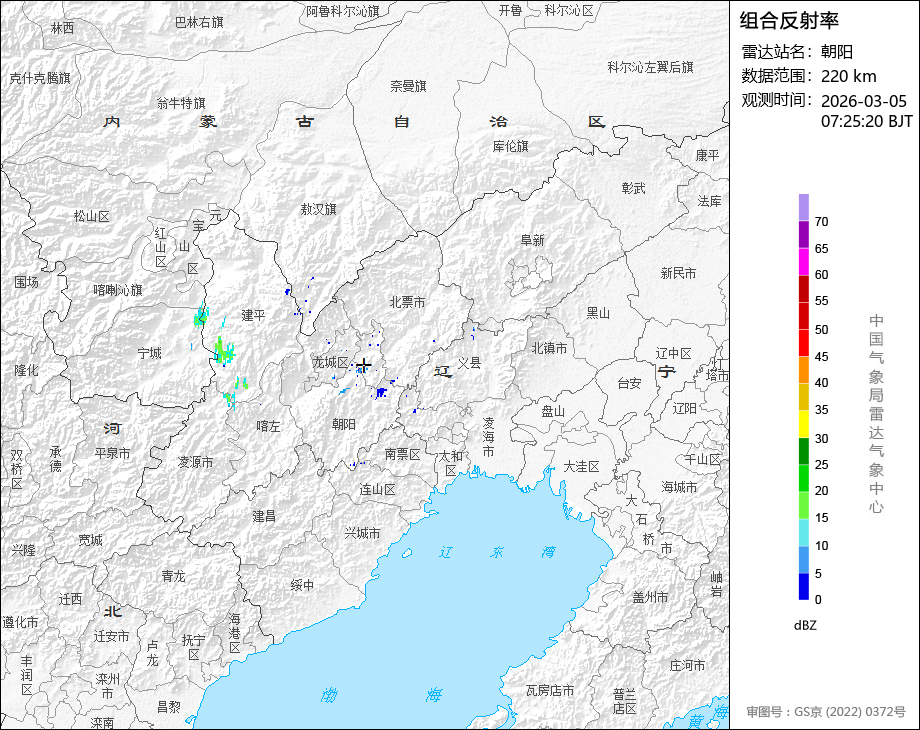Click the magenta 60–65 dBZ legend band
Screen dimensions: 920x730
pos(803,262)
